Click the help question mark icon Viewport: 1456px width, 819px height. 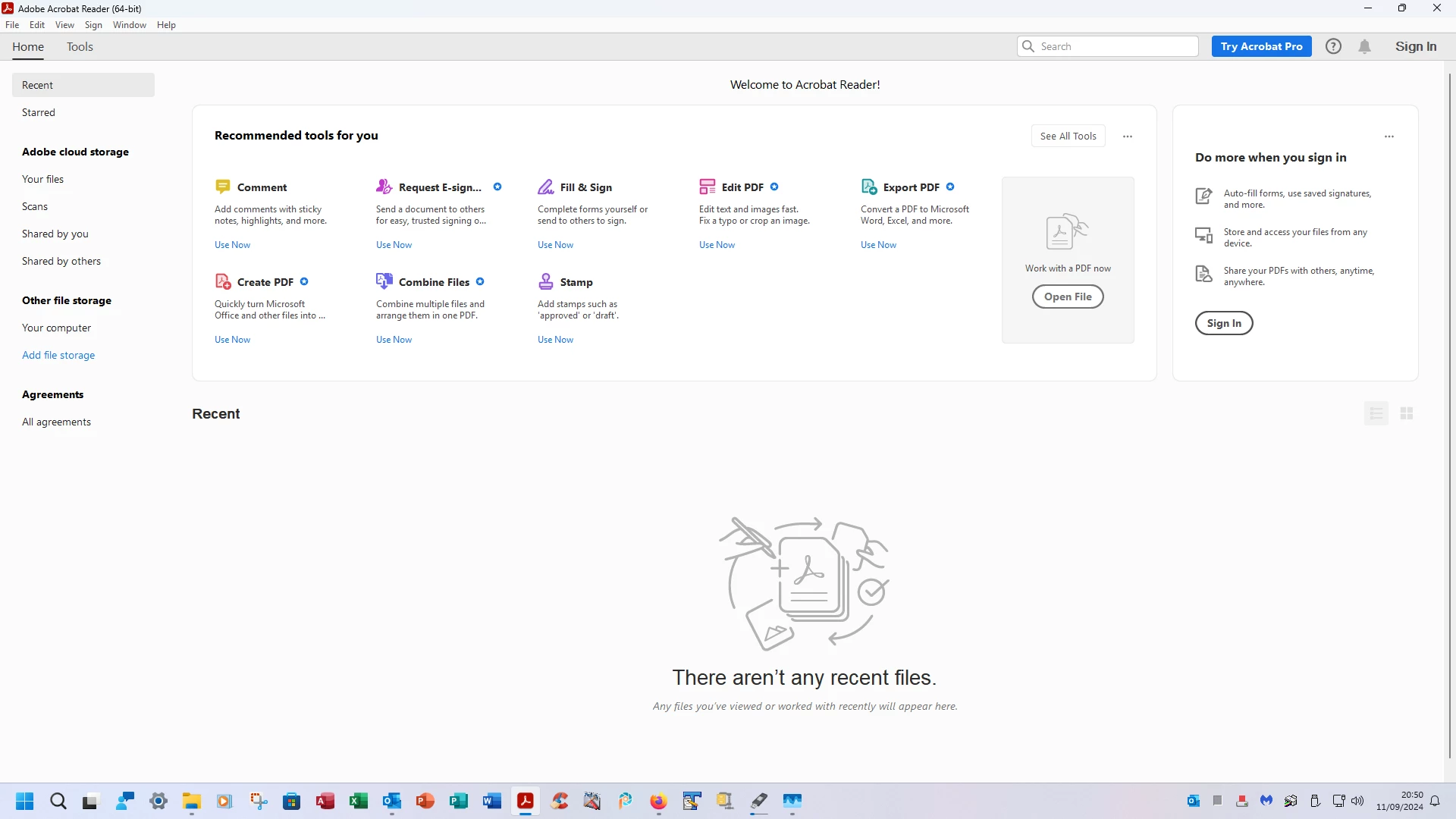click(x=1333, y=46)
